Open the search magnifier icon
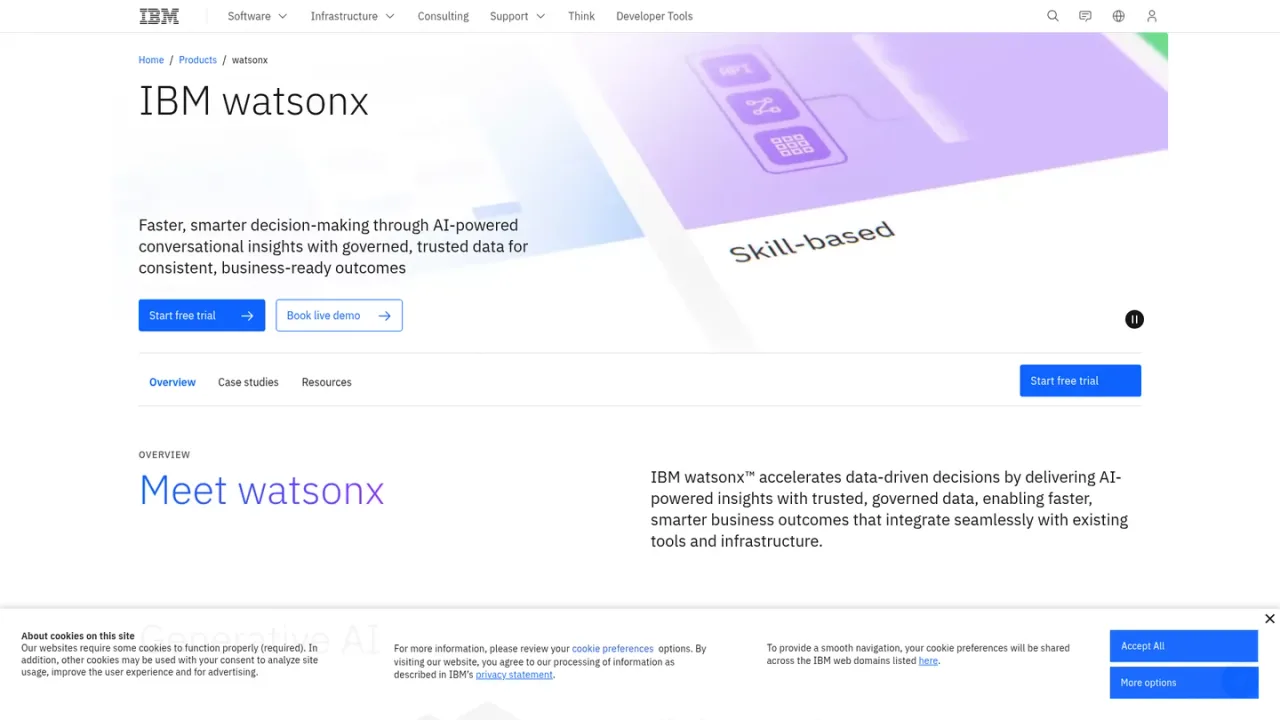 [1053, 16]
